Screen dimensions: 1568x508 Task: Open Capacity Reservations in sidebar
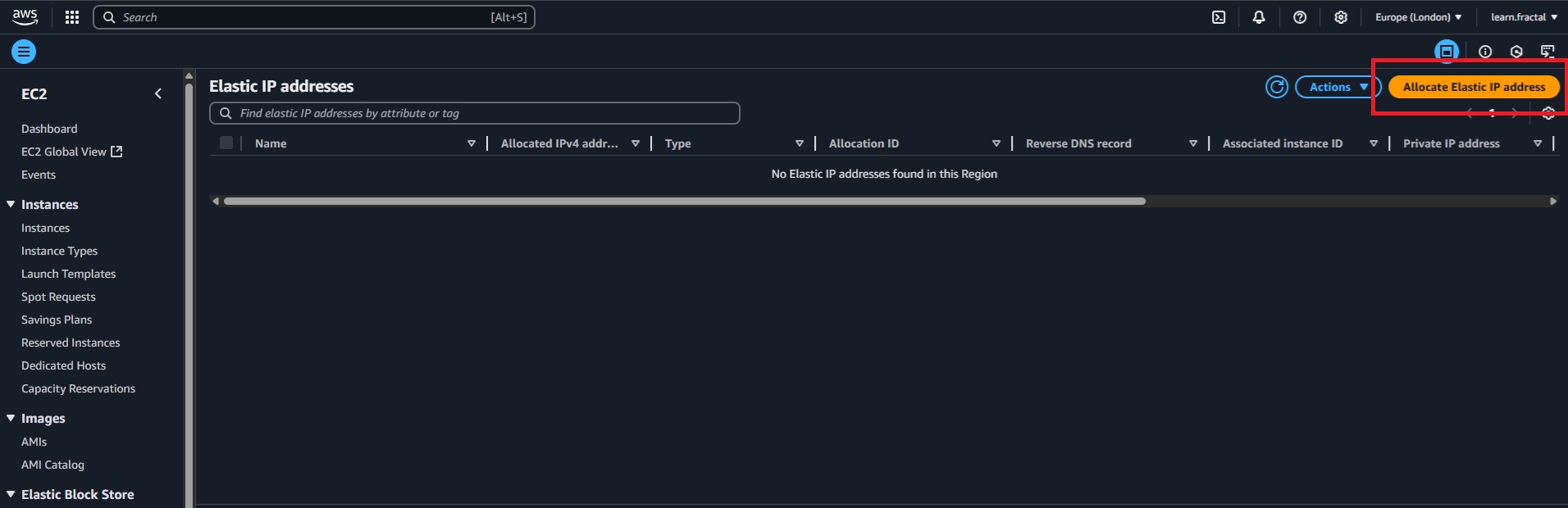pos(78,388)
